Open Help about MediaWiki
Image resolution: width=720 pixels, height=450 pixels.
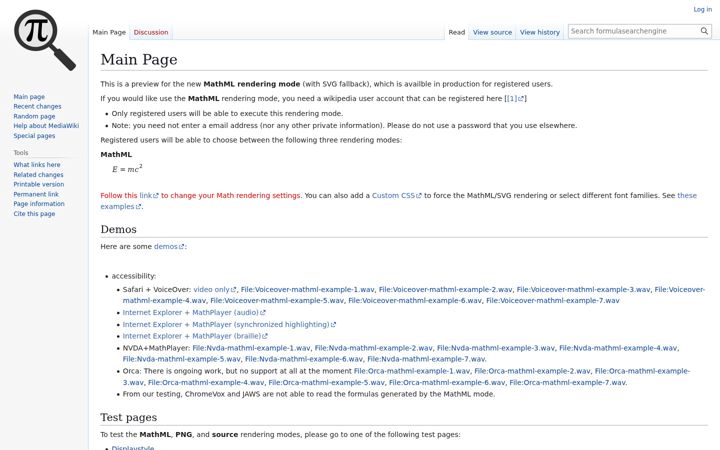click(x=46, y=125)
